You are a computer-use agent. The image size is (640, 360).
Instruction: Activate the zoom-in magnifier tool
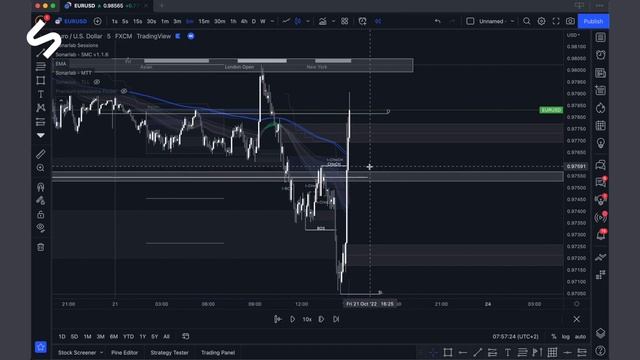click(40, 168)
